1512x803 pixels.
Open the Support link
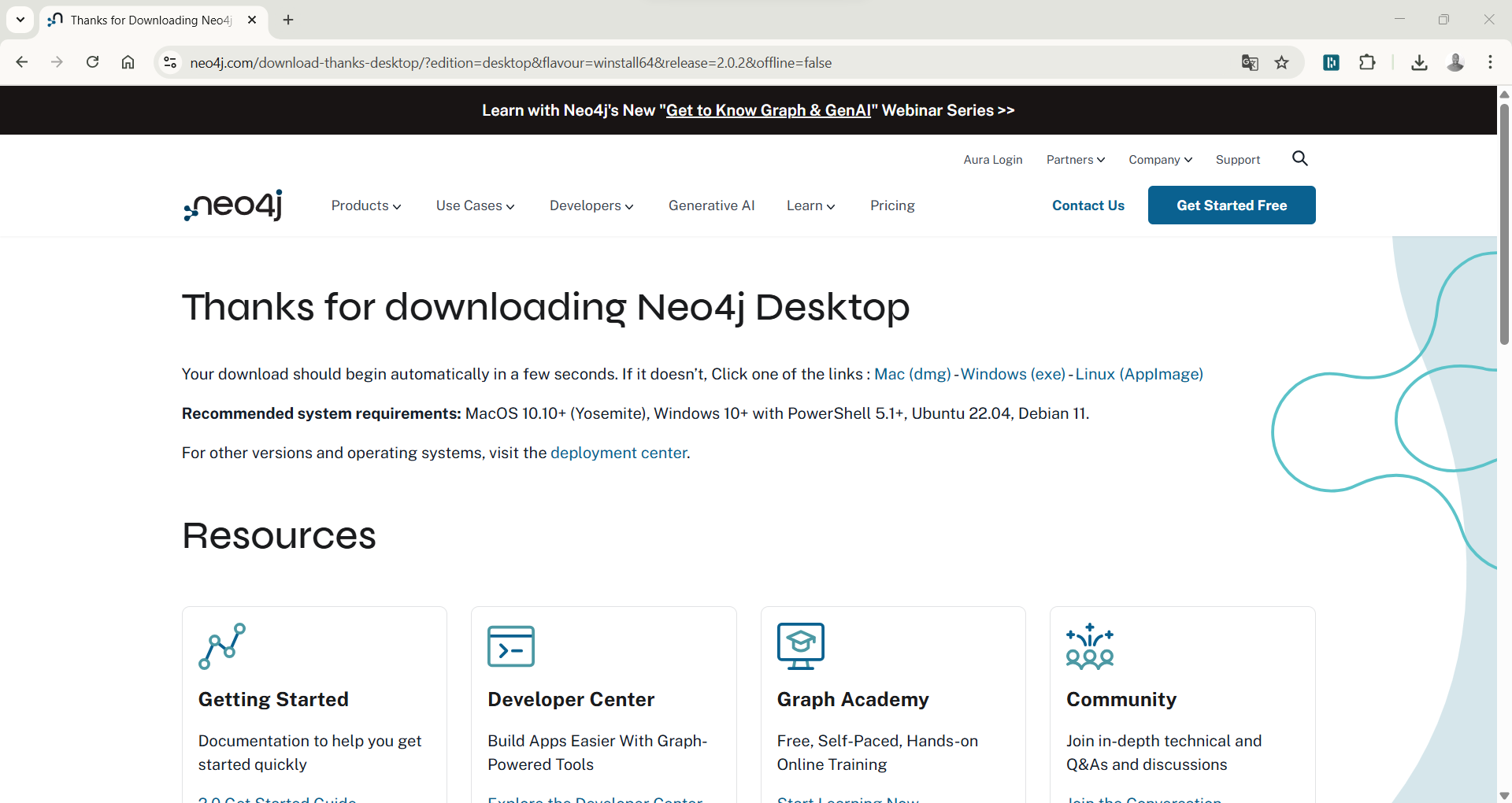(1238, 160)
